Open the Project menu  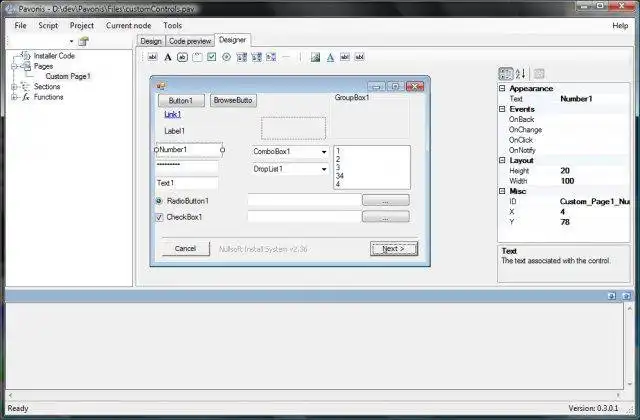coord(82,25)
